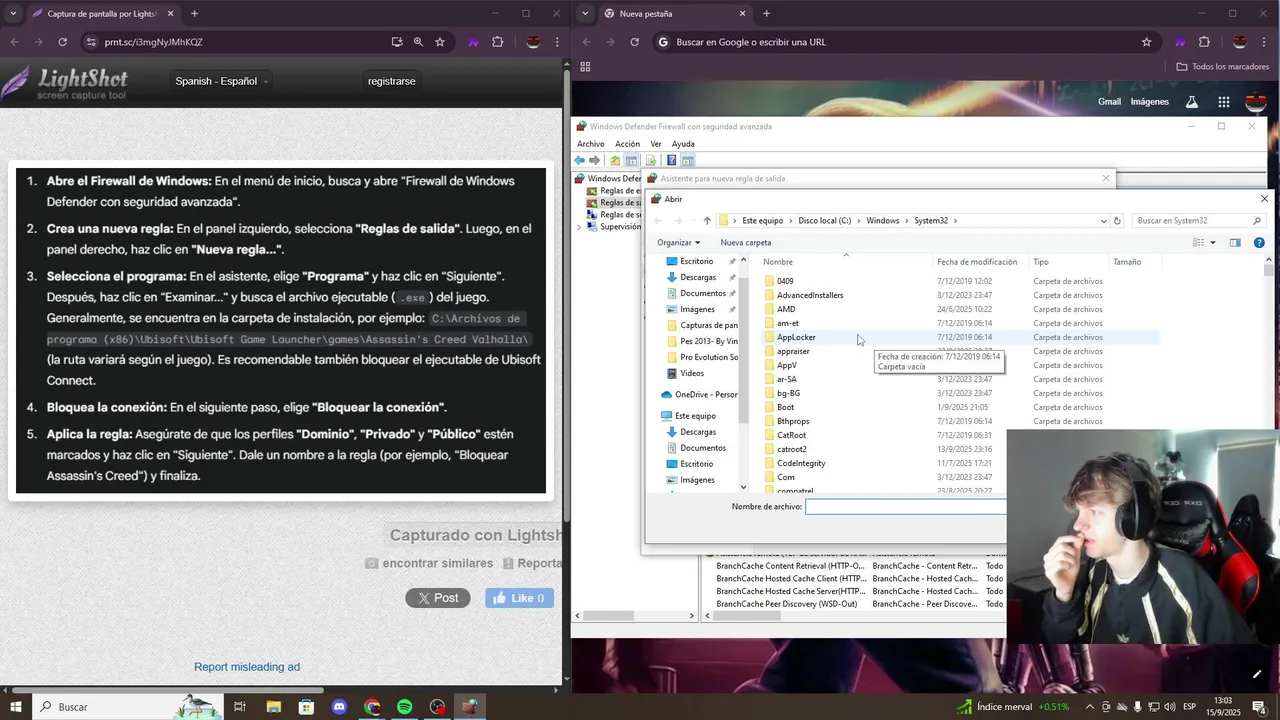
Task: Click Windows breadcrumb in address path
Action: (x=883, y=221)
